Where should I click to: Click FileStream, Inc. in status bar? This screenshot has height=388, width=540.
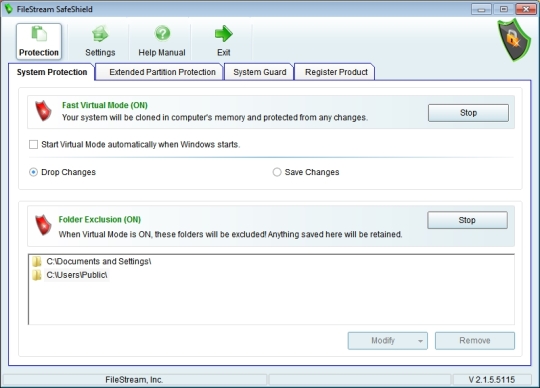134,379
